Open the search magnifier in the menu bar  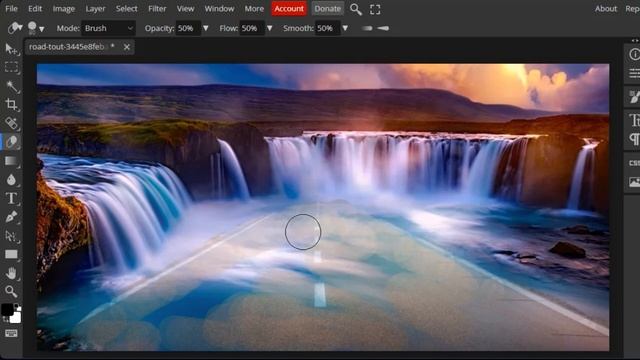[356, 9]
